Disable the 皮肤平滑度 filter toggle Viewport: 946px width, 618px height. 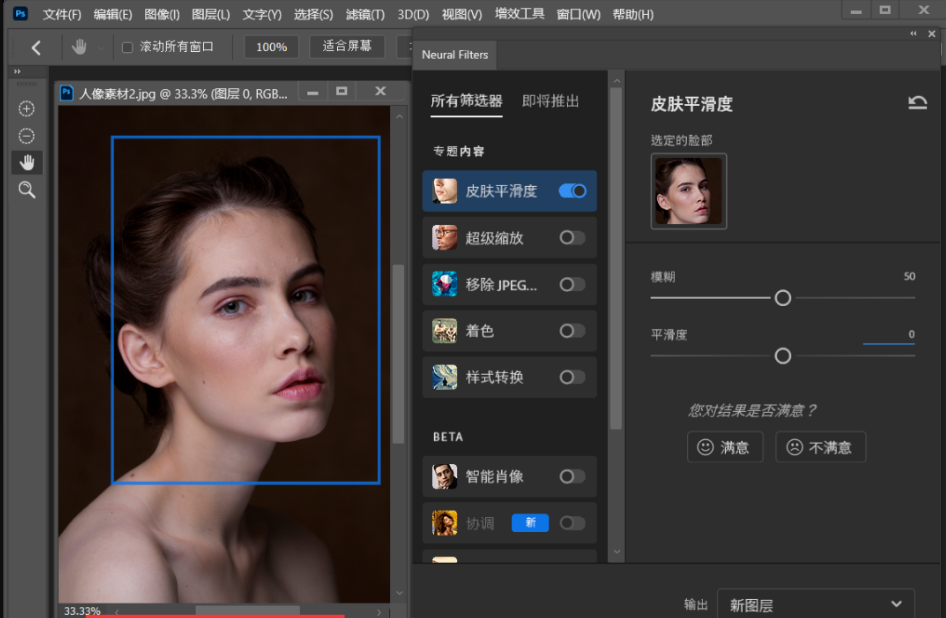tap(572, 191)
